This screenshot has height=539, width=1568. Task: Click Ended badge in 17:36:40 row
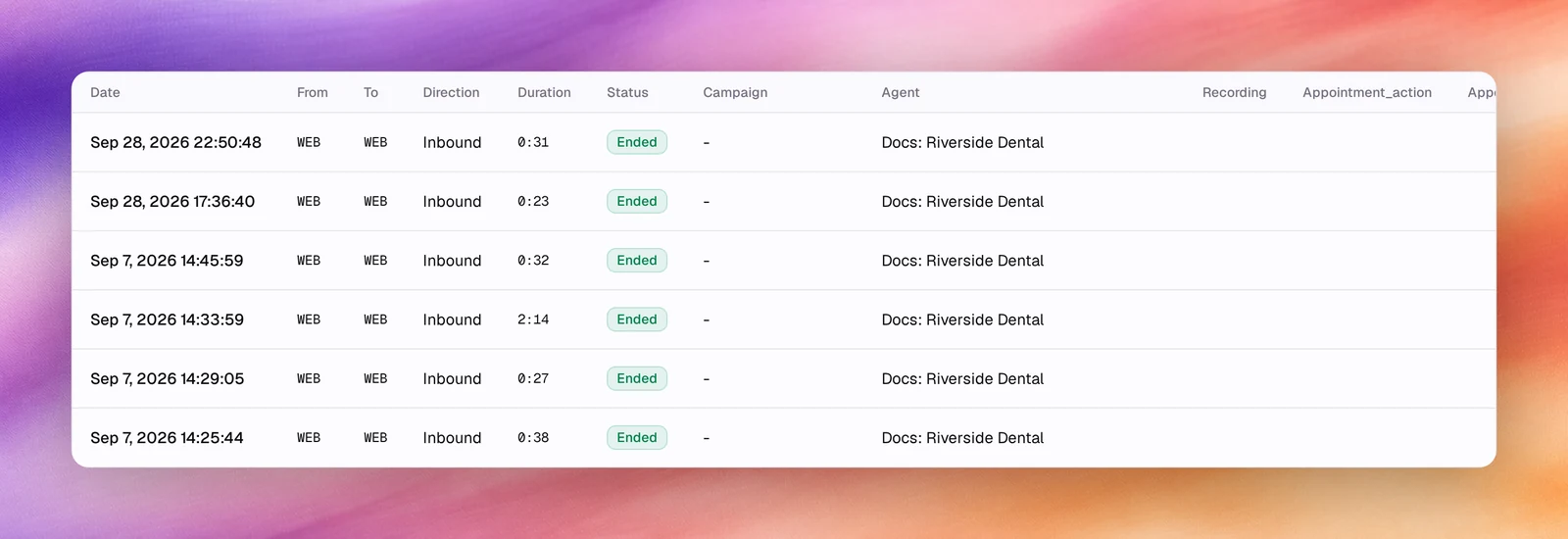click(637, 201)
